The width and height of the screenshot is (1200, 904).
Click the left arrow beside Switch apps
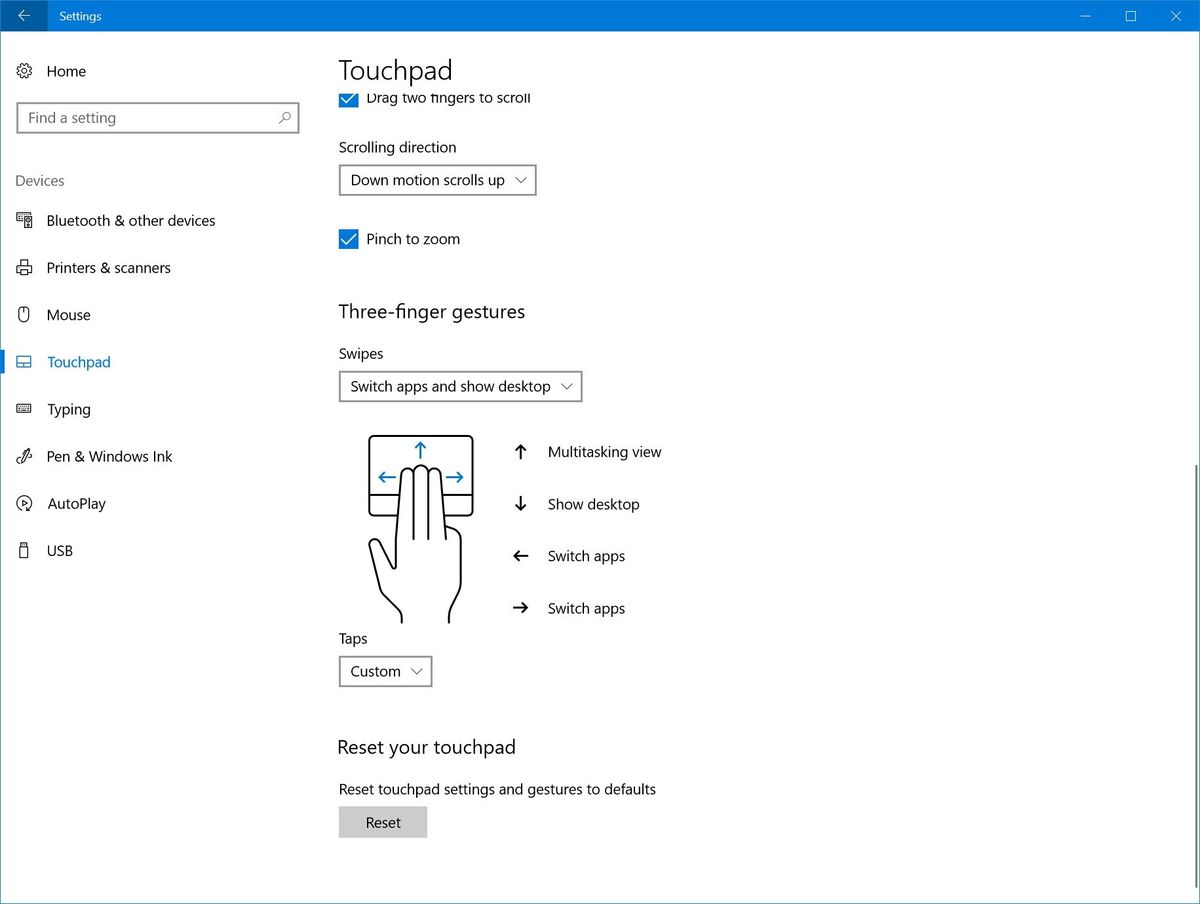click(x=520, y=556)
